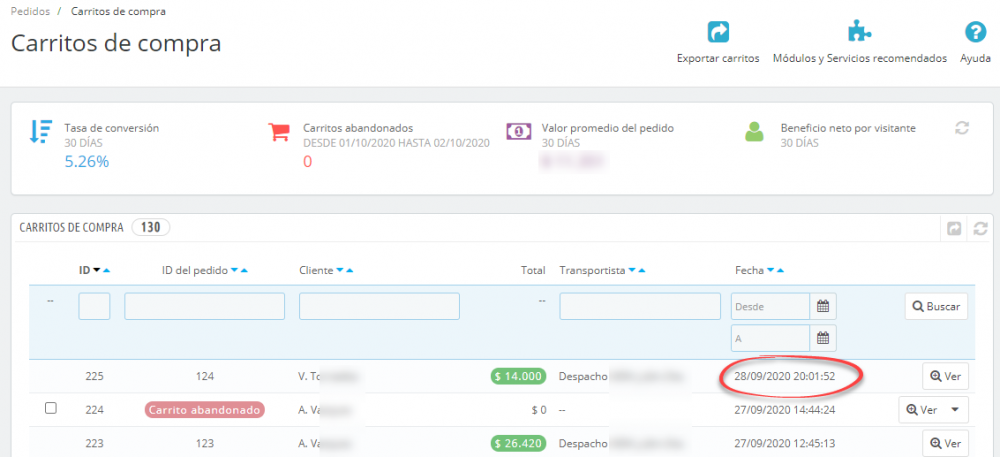
Task: Click the 5.26% conversion rate value
Action: [x=87, y=162]
